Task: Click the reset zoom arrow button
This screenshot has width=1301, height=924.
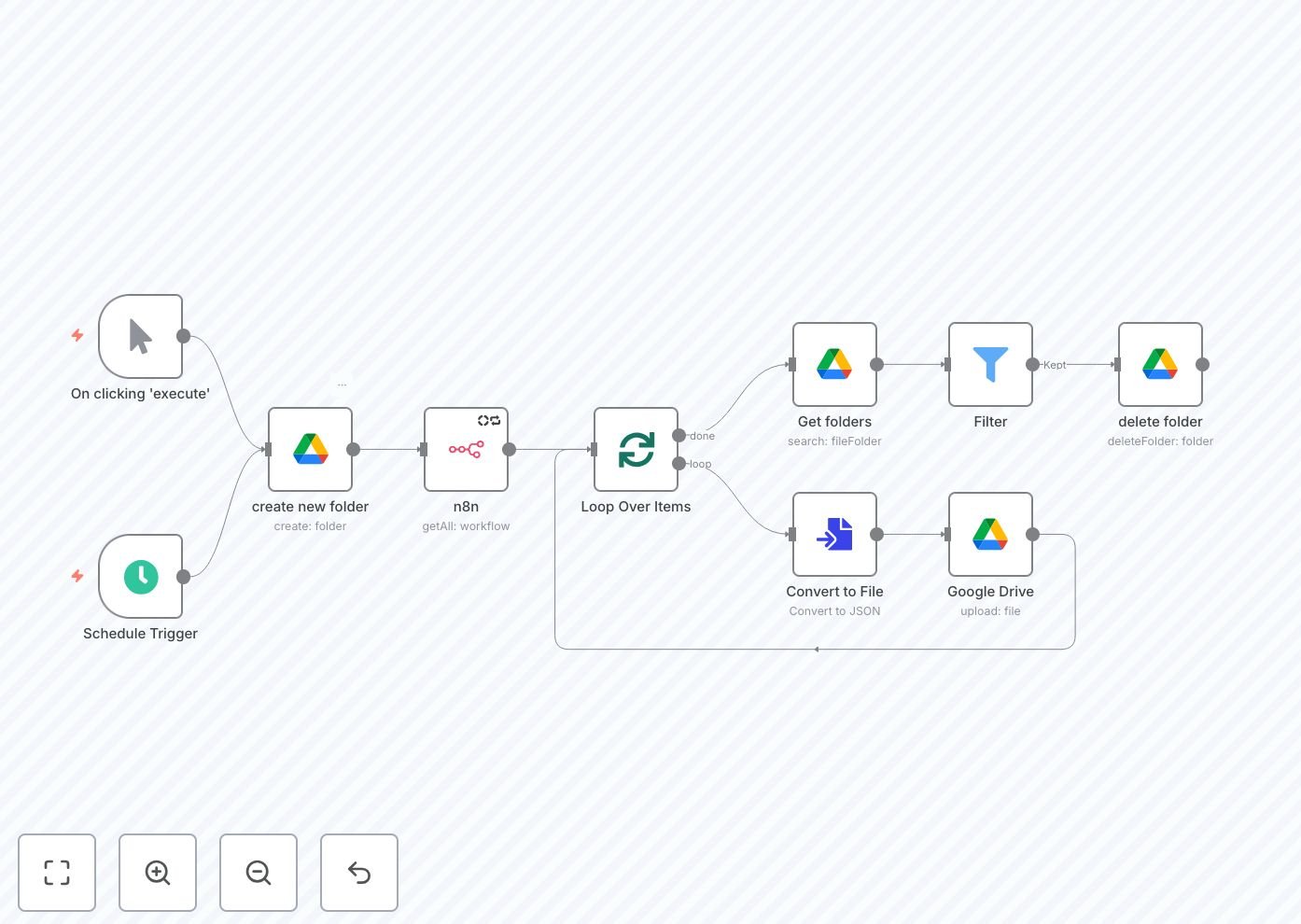Action: pos(359,873)
